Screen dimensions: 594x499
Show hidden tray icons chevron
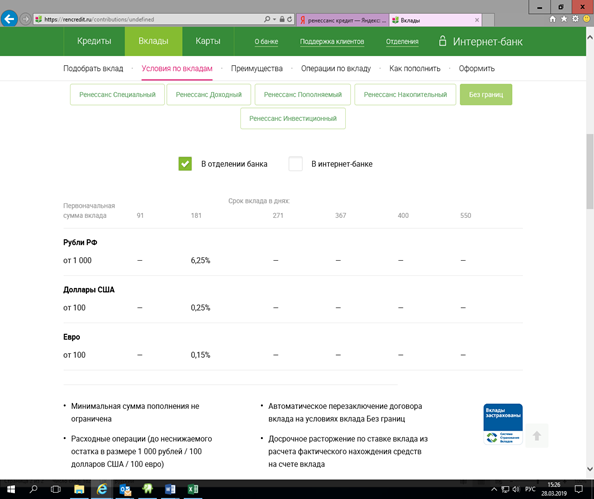(x=494, y=489)
